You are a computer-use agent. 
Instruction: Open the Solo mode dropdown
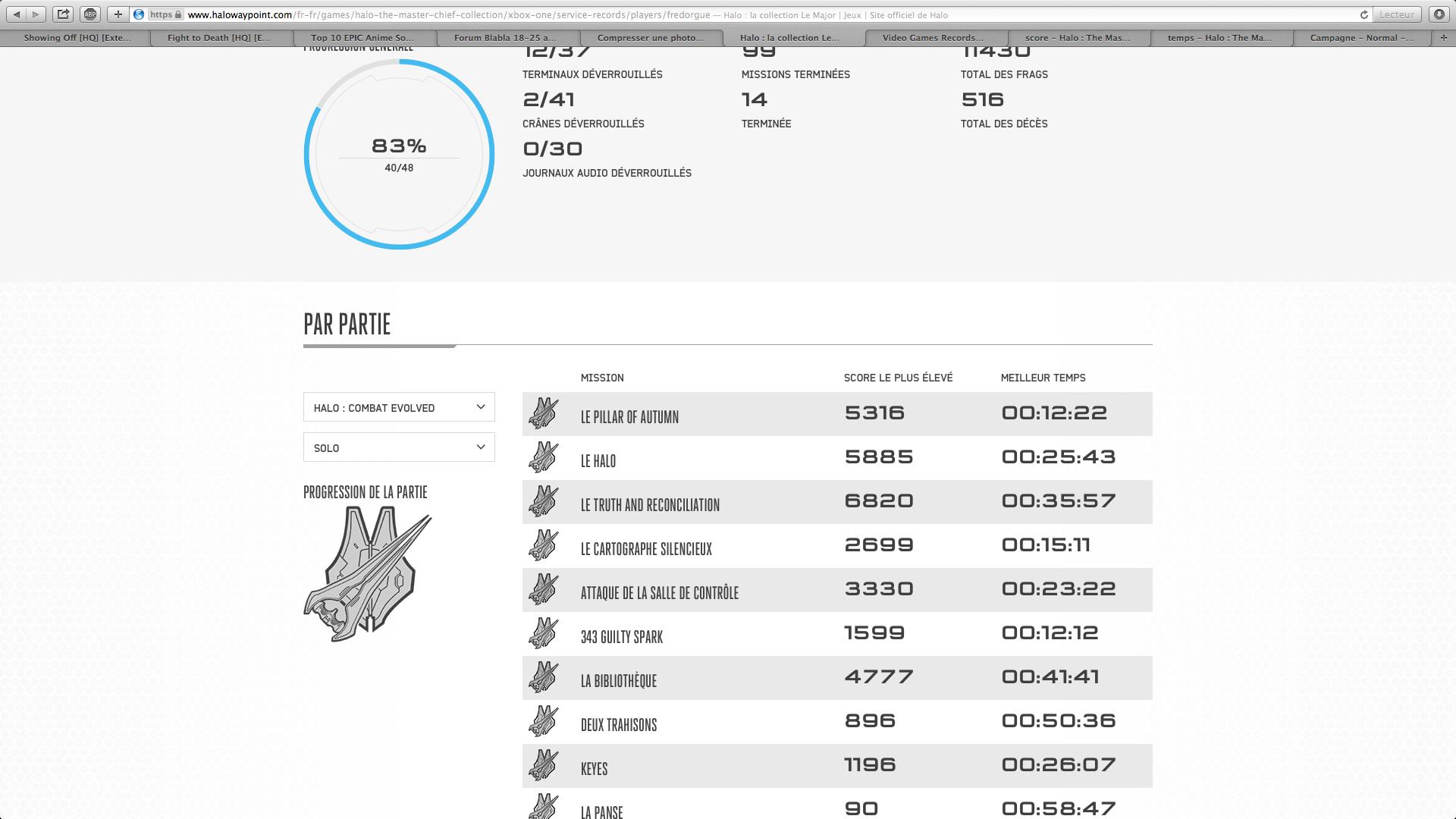coord(399,447)
